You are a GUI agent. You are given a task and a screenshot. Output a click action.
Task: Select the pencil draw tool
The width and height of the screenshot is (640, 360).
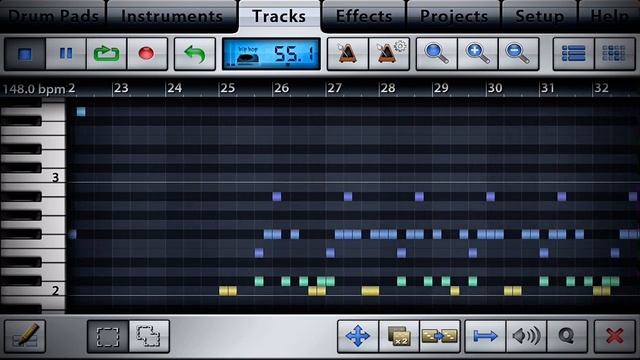[25, 336]
